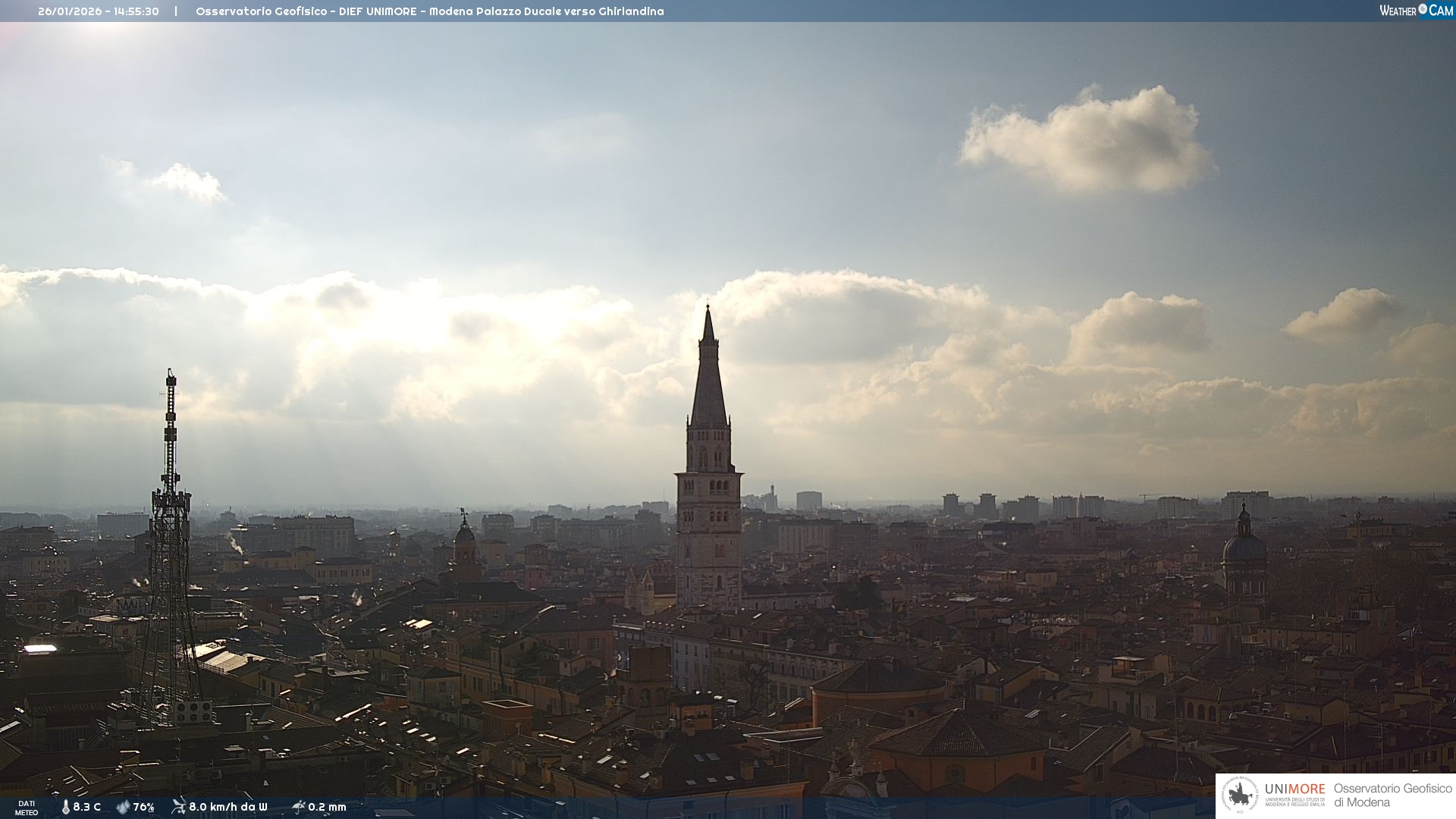The image size is (1456, 819).
Task: Click the 0.2 mm rainfall value
Action: click(x=327, y=807)
